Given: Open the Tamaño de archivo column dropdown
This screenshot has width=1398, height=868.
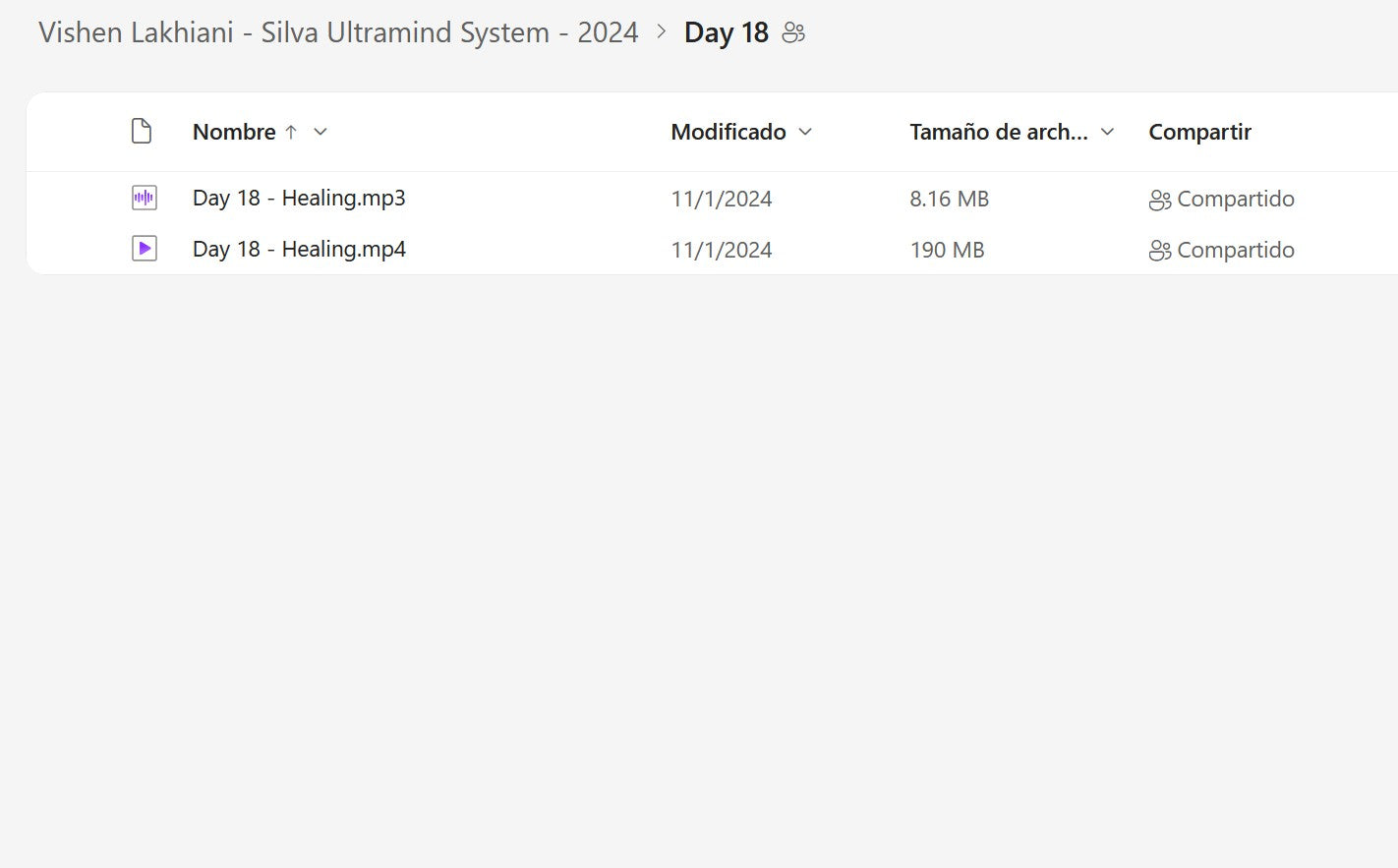Looking at the screenshot, I should pyautogui.click(x=1107, y=132).
